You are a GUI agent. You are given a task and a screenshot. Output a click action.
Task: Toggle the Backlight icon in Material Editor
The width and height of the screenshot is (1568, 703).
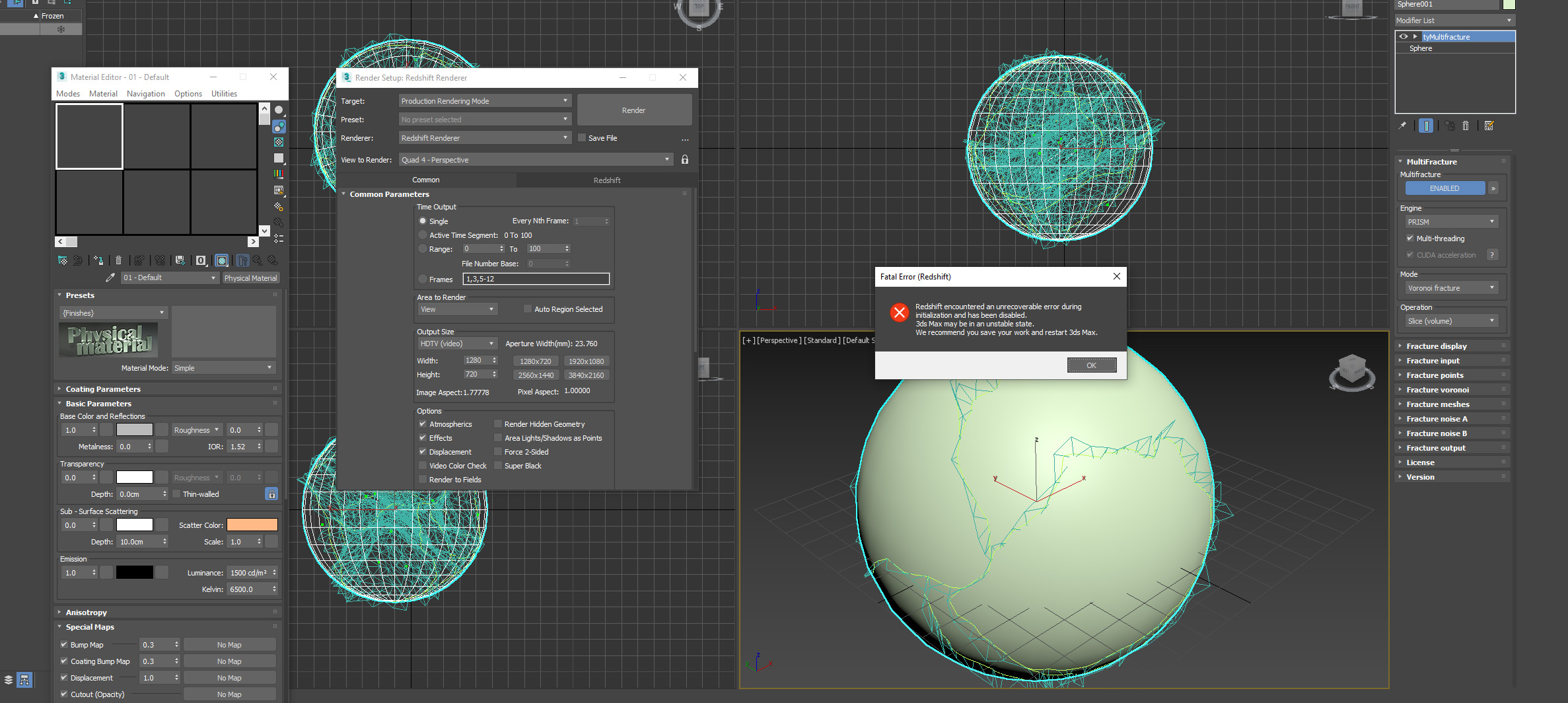pos(279,126)
